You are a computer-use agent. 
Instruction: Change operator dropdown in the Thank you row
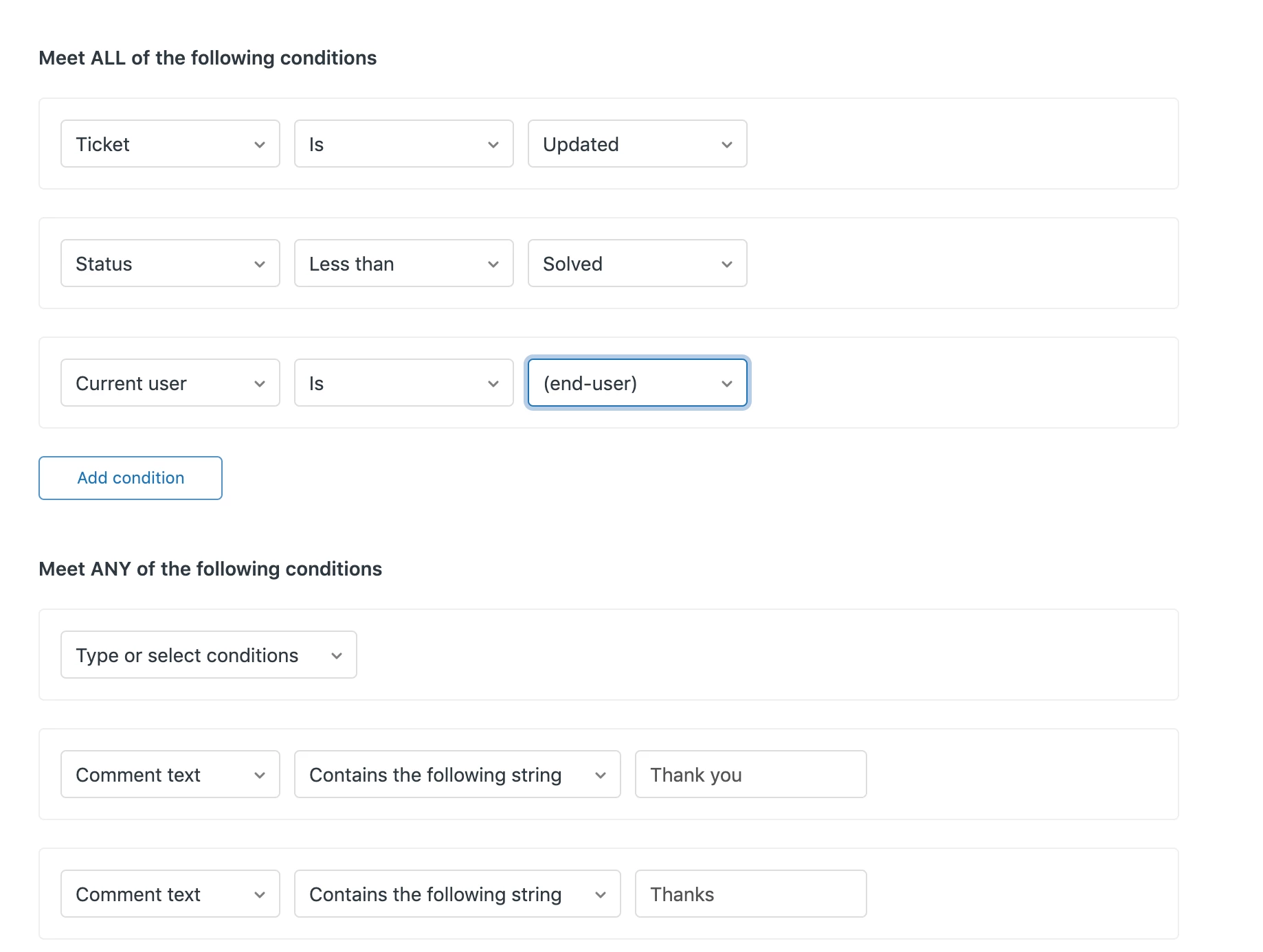coord(457,775)
